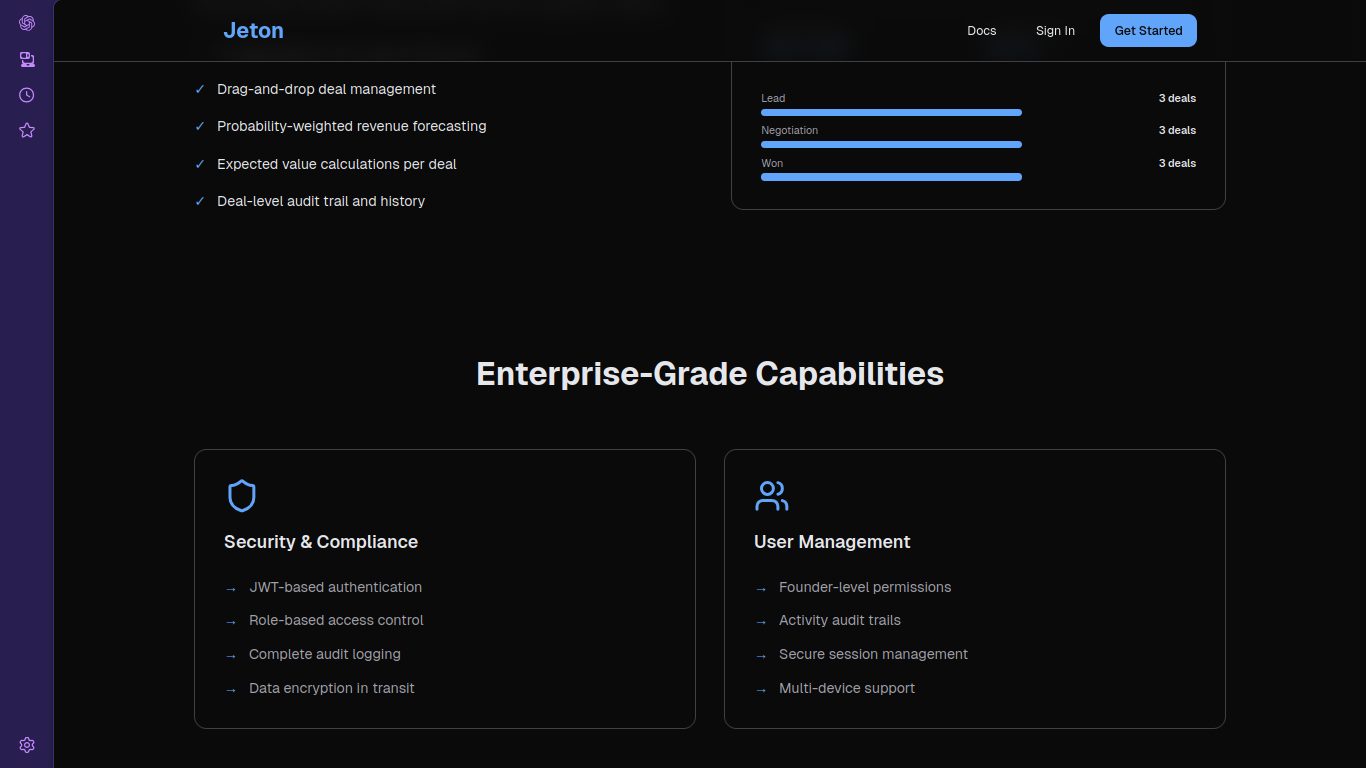1366x768 pixels.
Task: Click 'JWT-based authentication' item
Action: click(335, 587)
